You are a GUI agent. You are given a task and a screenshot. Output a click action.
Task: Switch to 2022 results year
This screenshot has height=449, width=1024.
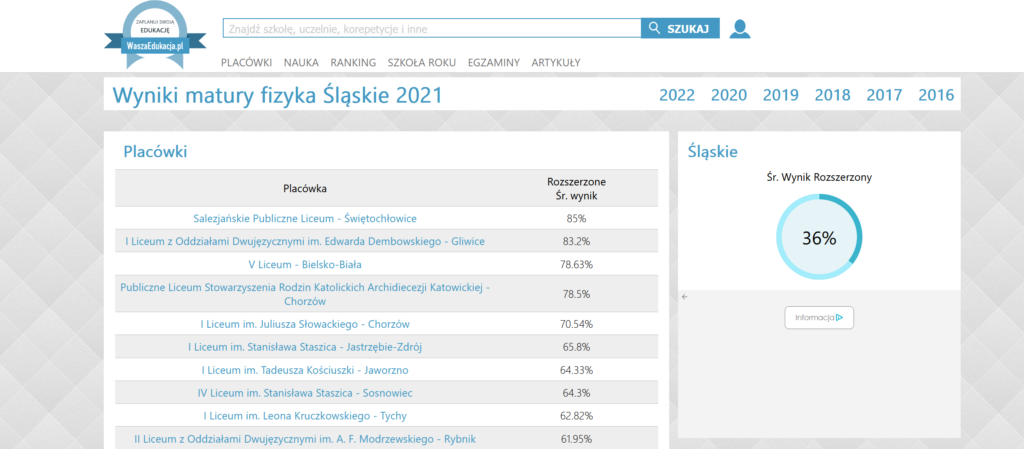click(x=677, y=95)
